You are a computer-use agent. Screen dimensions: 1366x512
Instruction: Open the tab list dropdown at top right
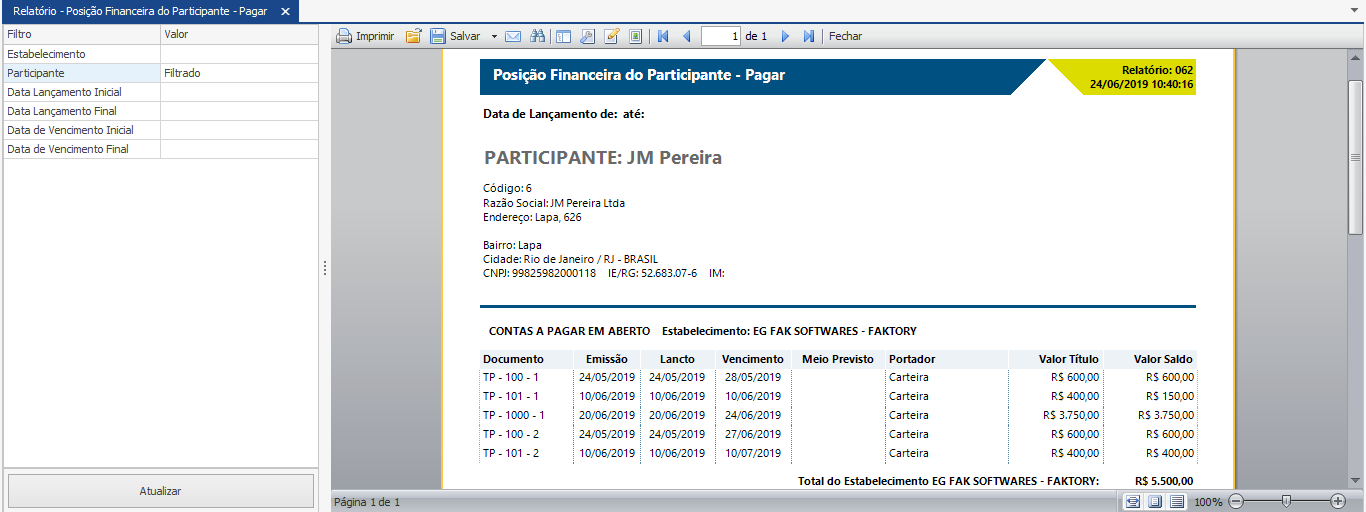[1355, 11]
